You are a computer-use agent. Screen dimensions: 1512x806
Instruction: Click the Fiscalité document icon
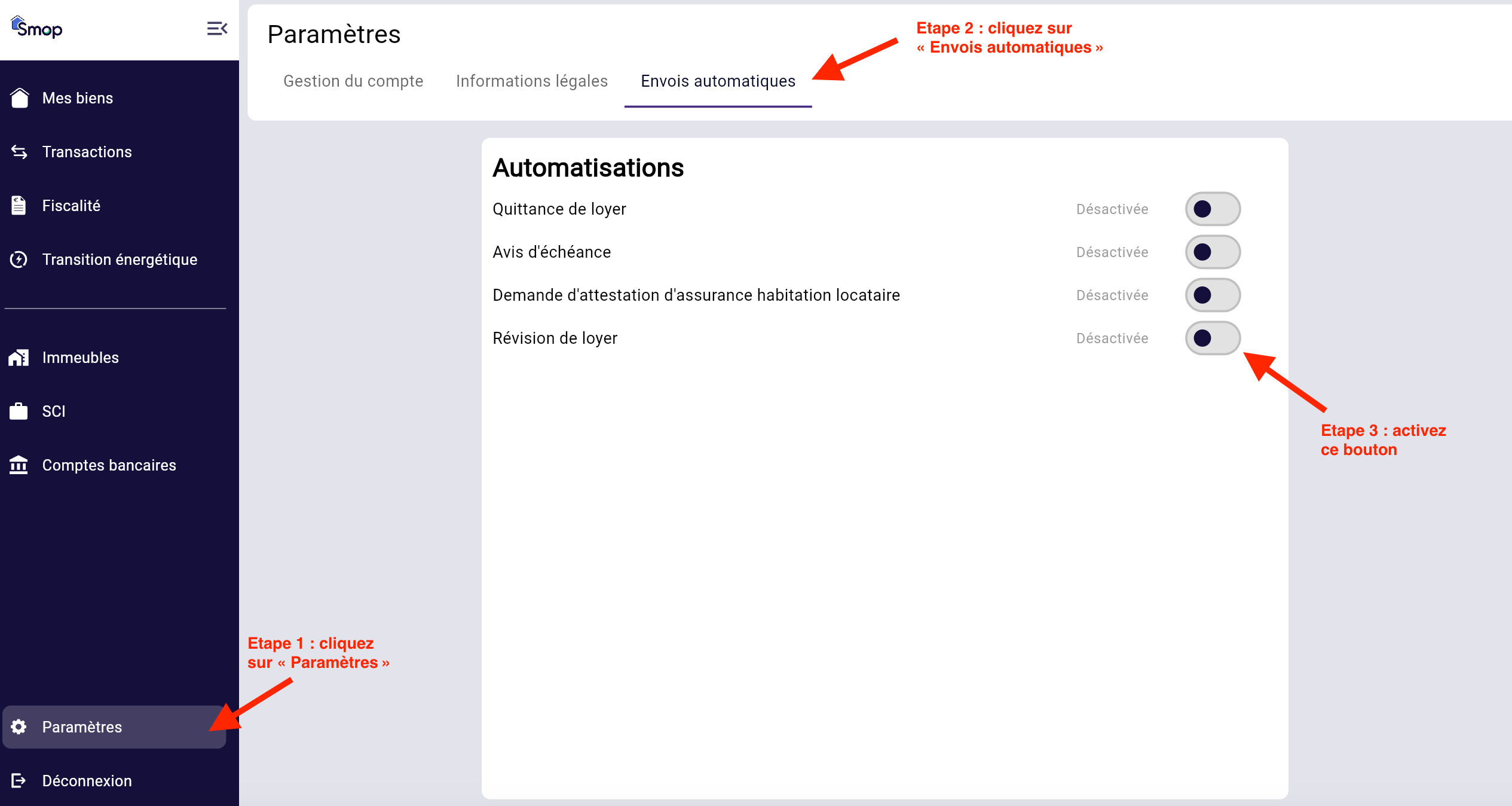(19, 206)
